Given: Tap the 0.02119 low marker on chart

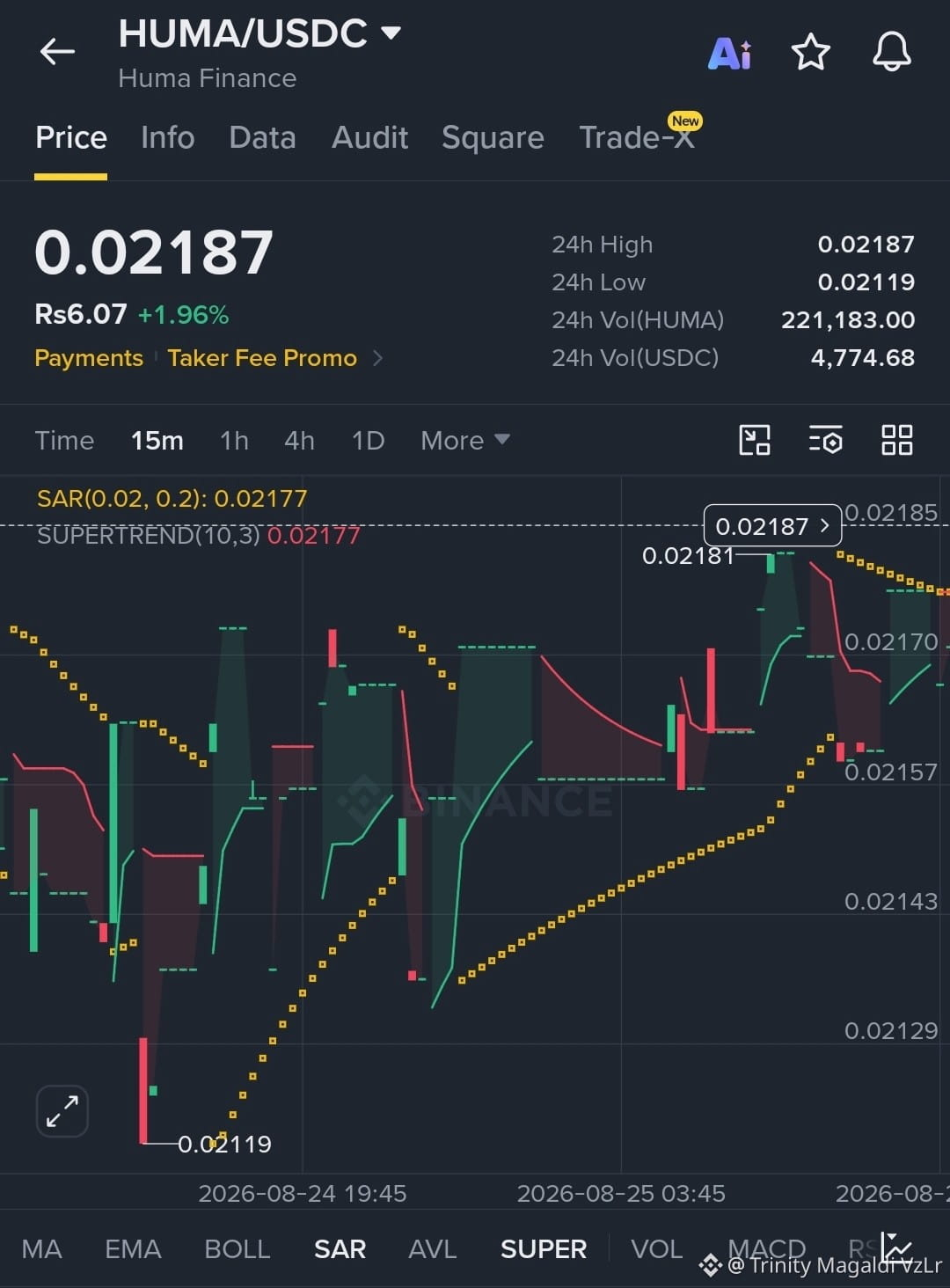Looking at the screenshot, I should (224, 1144).
